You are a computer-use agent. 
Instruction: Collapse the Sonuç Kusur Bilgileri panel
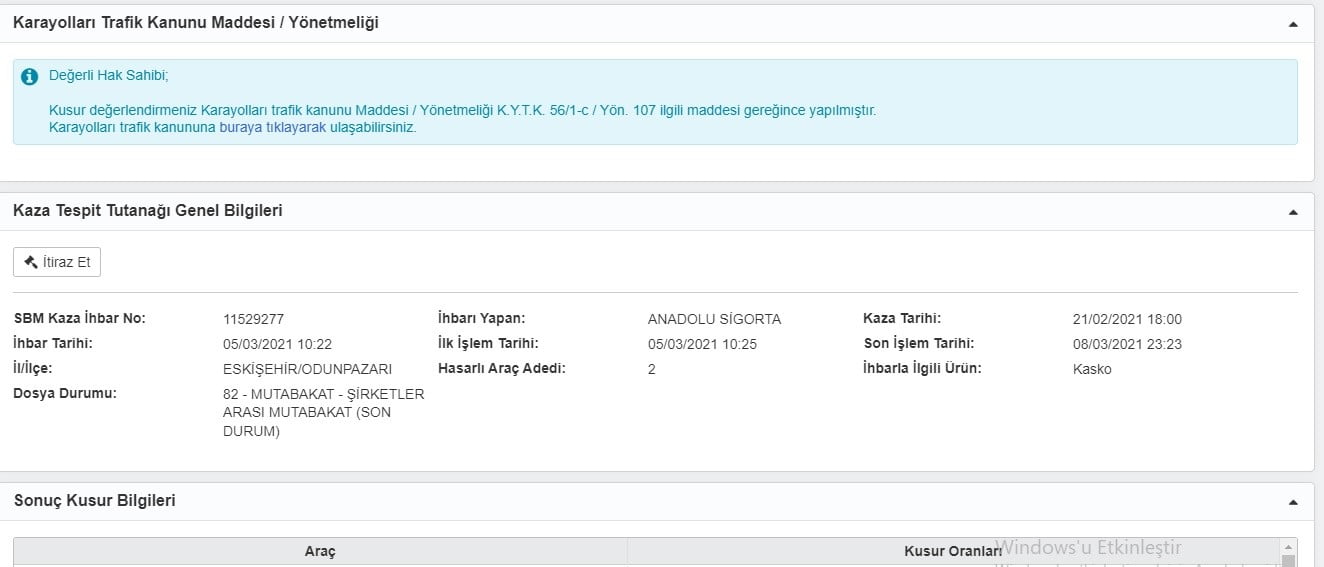[1293, 502]
